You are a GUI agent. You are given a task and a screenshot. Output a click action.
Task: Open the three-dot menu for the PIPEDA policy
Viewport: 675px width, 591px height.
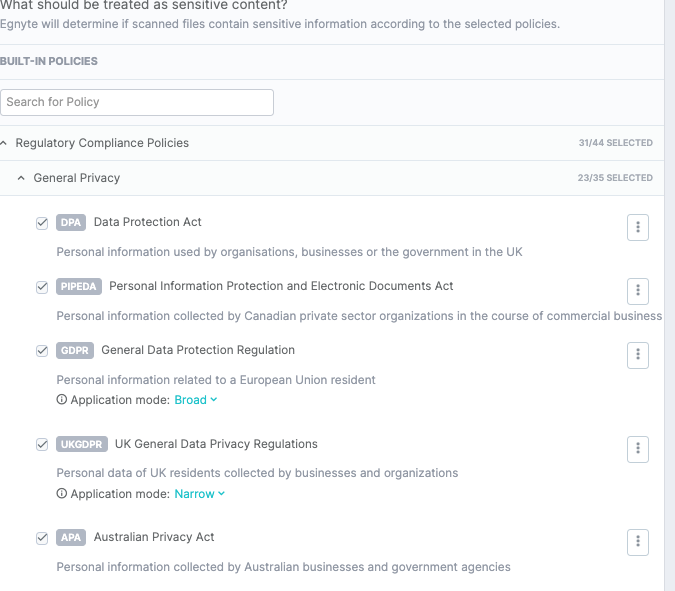tap(638, 291)
